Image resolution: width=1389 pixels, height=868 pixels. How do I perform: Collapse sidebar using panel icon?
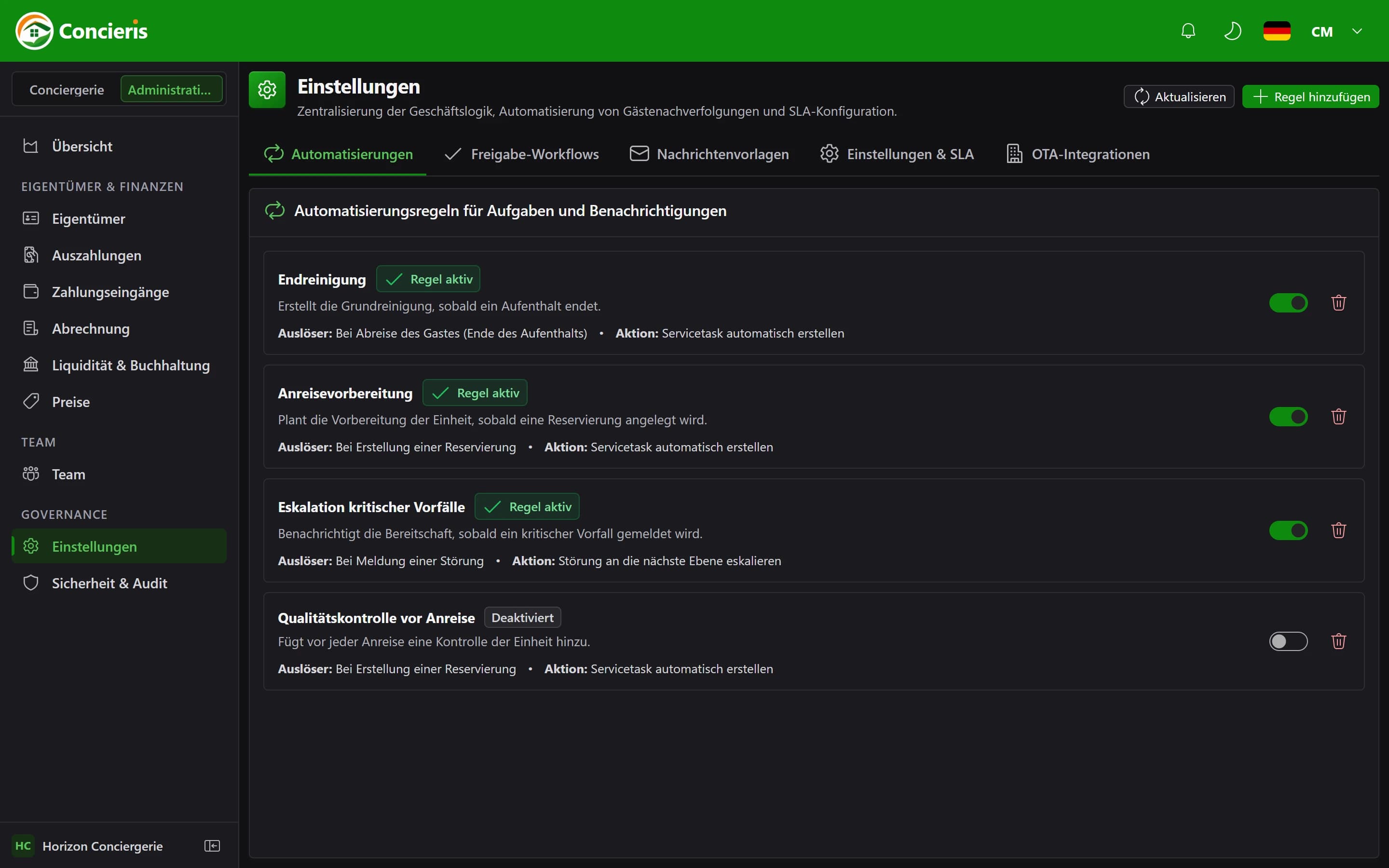212,846
